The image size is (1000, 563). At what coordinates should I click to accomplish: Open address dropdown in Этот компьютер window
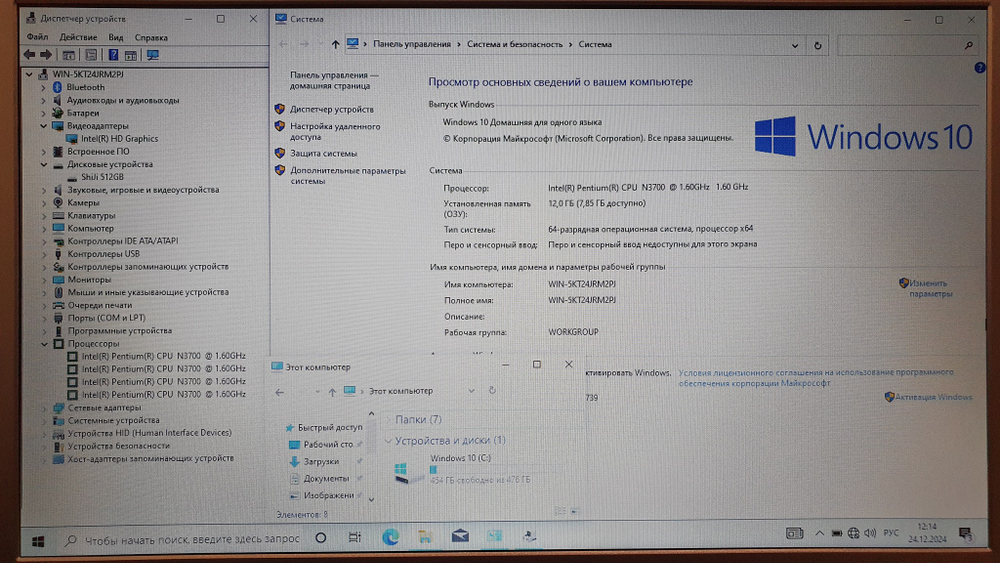pos(471,391)
